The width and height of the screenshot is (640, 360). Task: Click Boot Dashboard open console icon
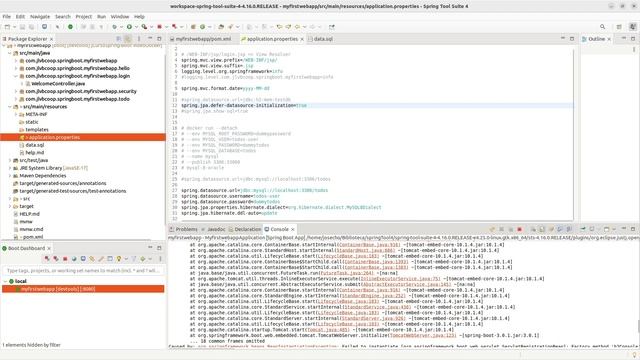[x=83, y=259]
